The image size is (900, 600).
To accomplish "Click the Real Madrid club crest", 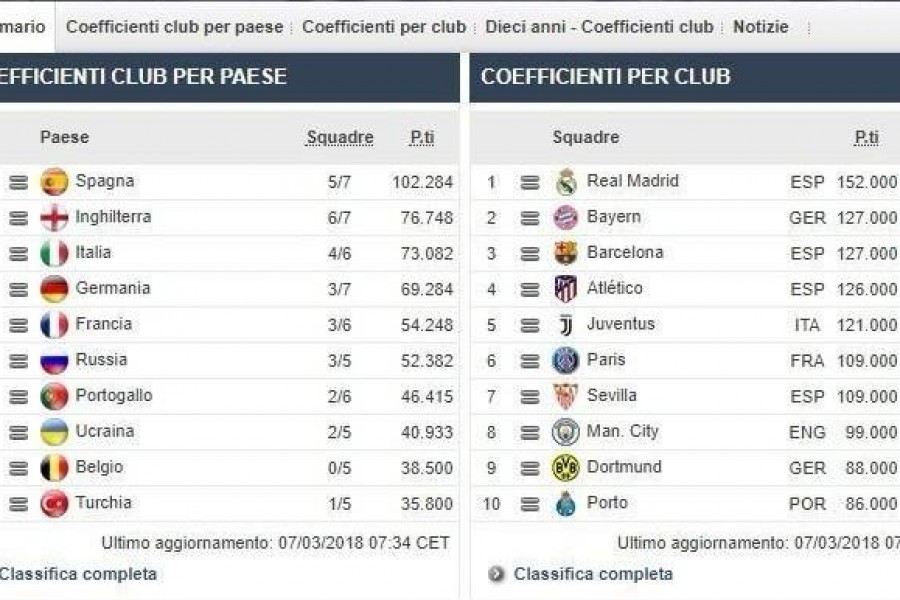I will pyautogui.click(x=566, y=183).
